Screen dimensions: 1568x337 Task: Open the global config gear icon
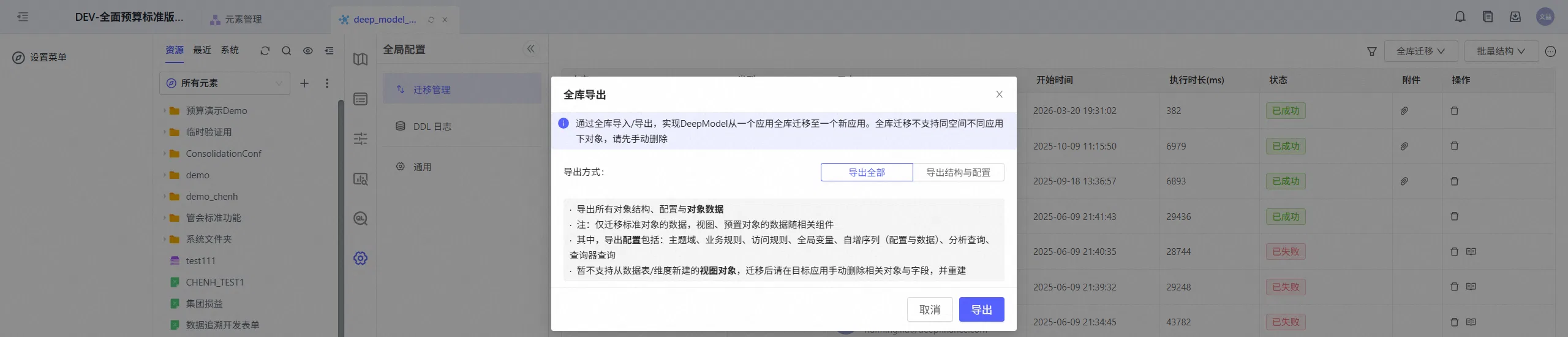361,258
